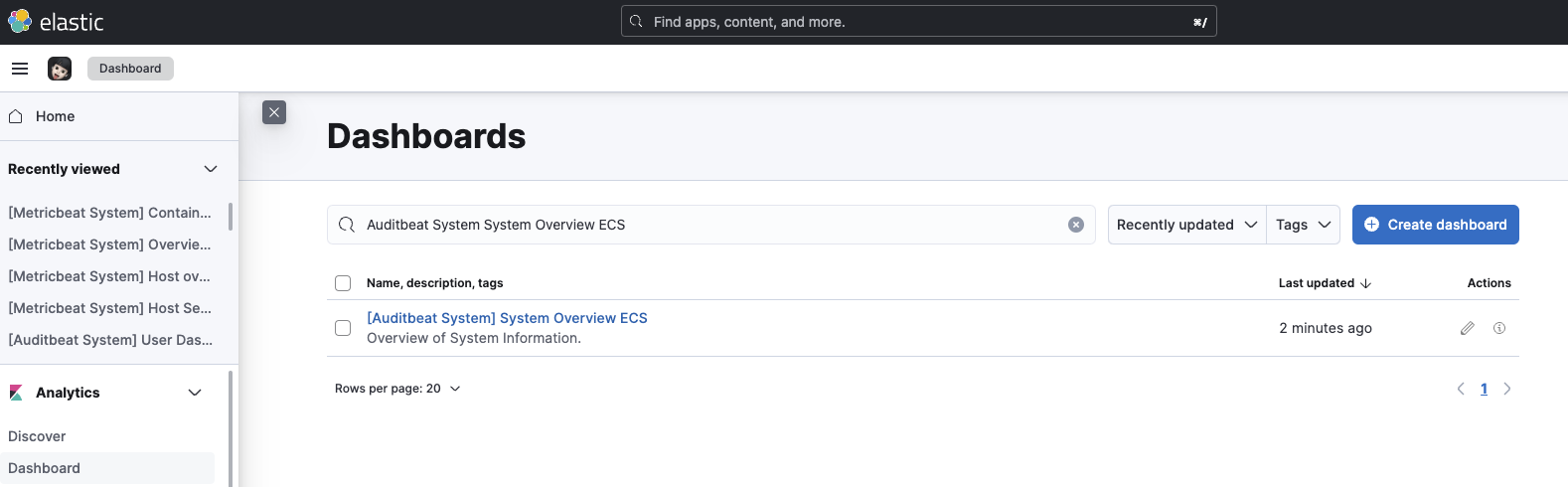Click the Actions column header
Screen dimensions: 1568x487
(x=1489, y=283)
